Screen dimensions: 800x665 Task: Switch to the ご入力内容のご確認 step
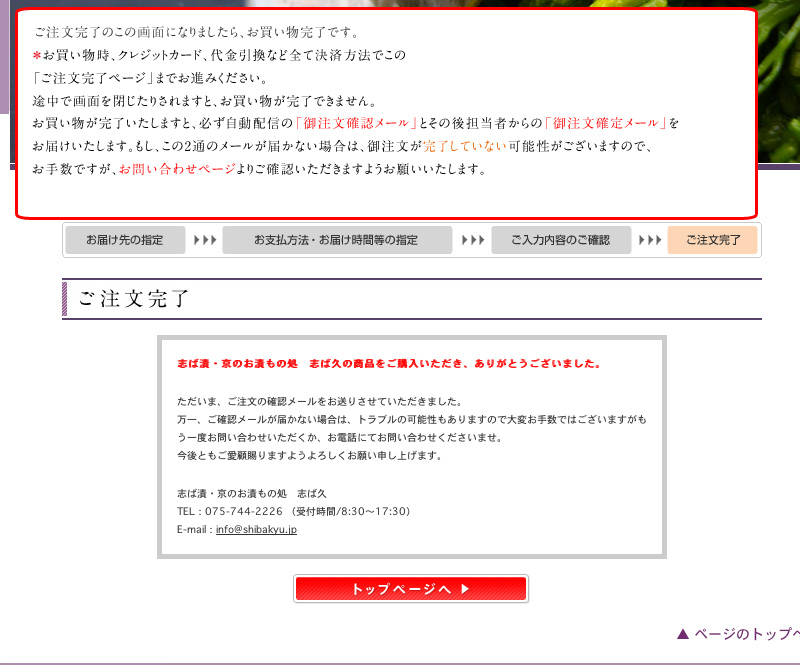coord(560,239)
